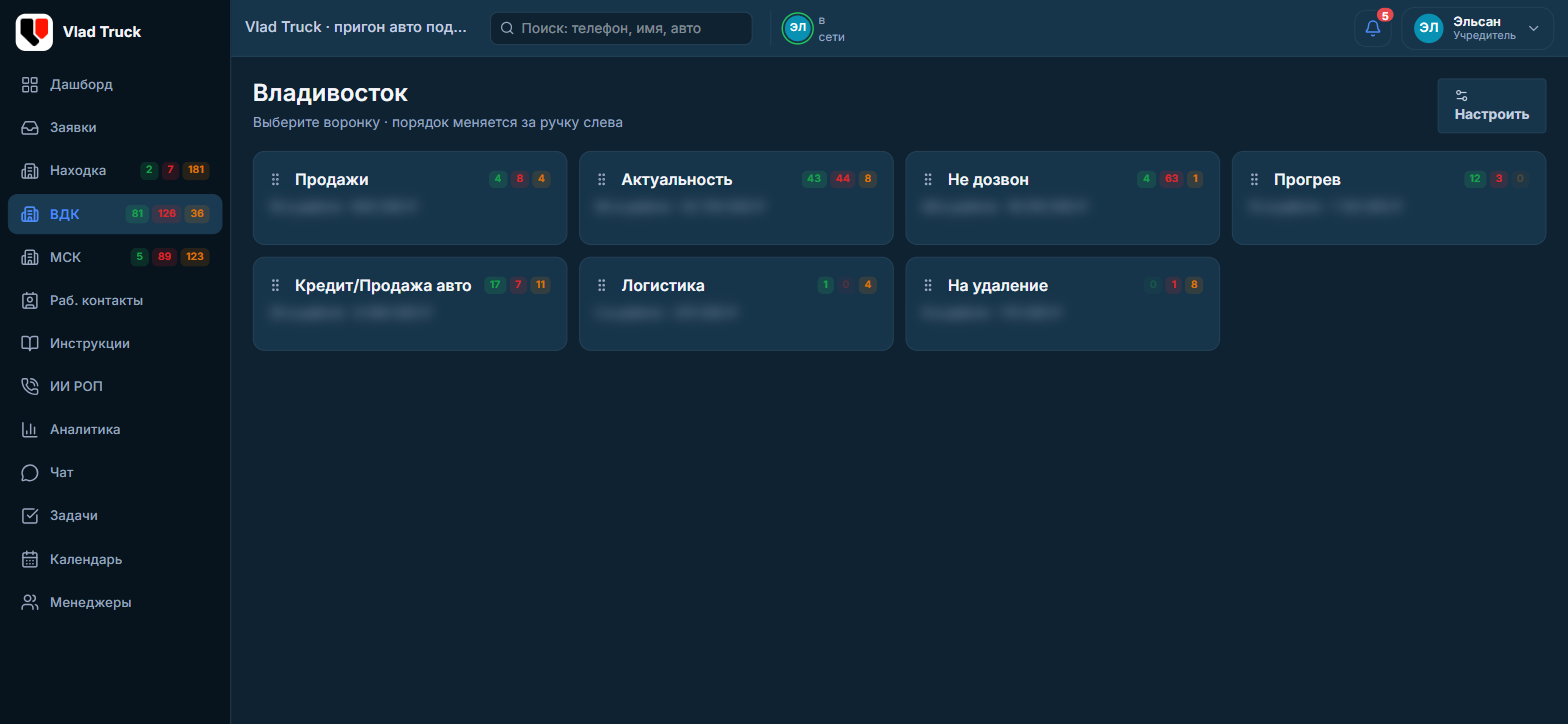Viewport: 1568px width, 724px height.
Task: Open Находка sidebar item
Action: coord(115,170)
